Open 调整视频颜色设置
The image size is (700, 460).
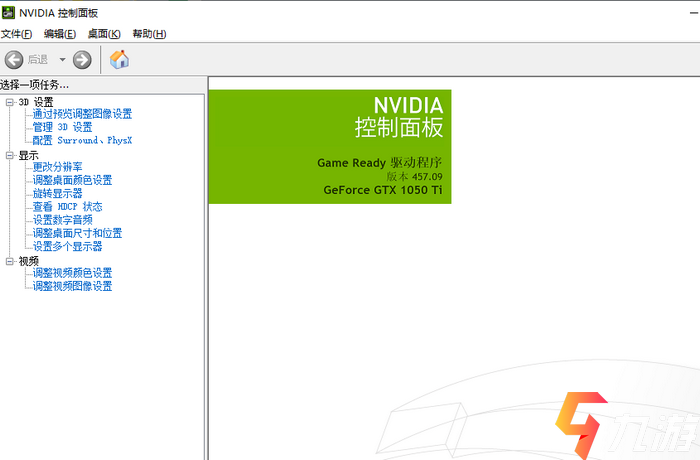coord(72,273)
